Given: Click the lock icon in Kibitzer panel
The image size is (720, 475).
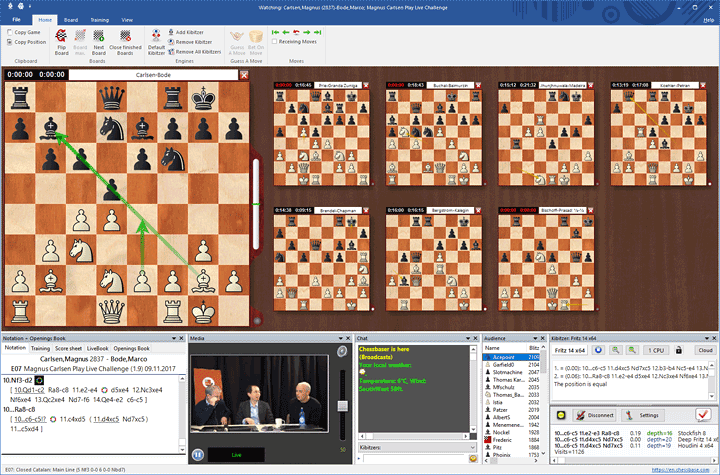Looking at the screenshot, I should click(678, 351).
